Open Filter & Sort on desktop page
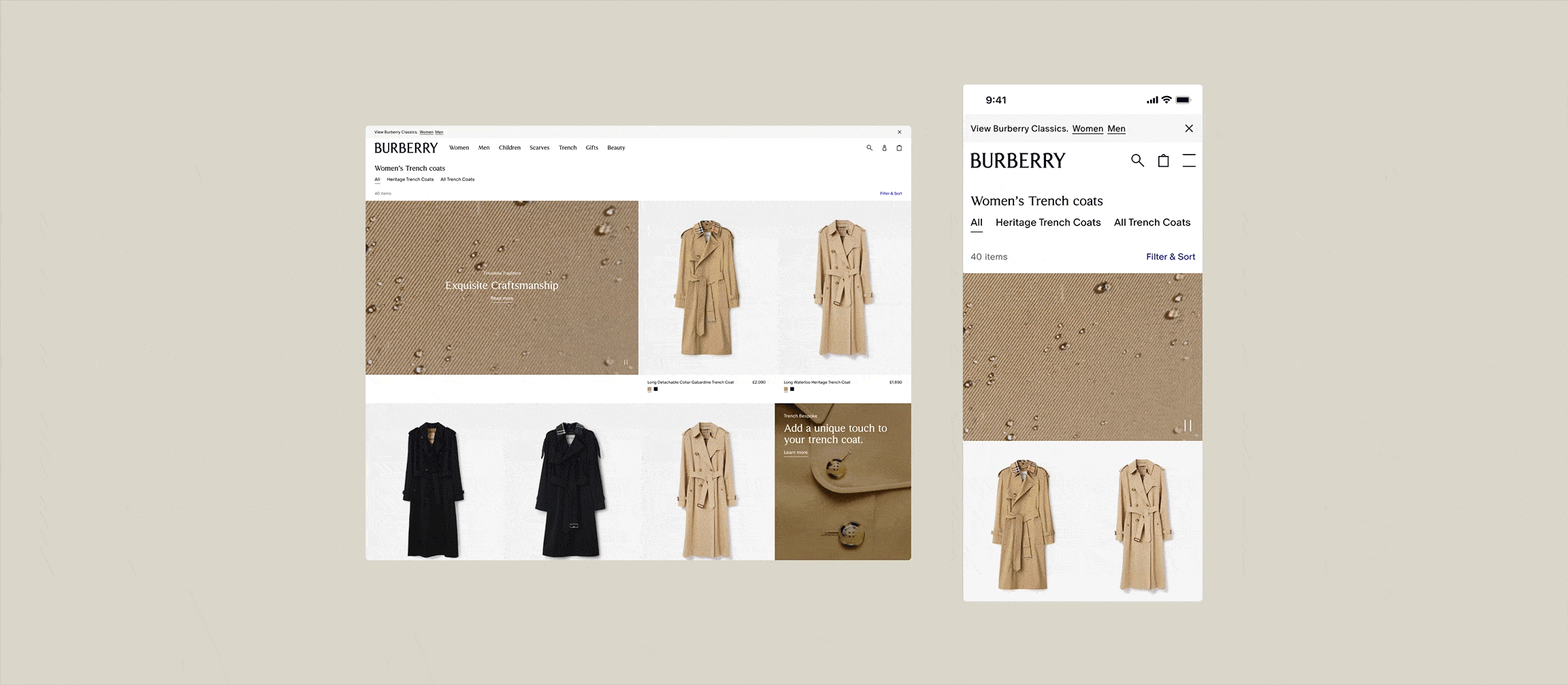 pyautogui.click(x=891, y=193)
